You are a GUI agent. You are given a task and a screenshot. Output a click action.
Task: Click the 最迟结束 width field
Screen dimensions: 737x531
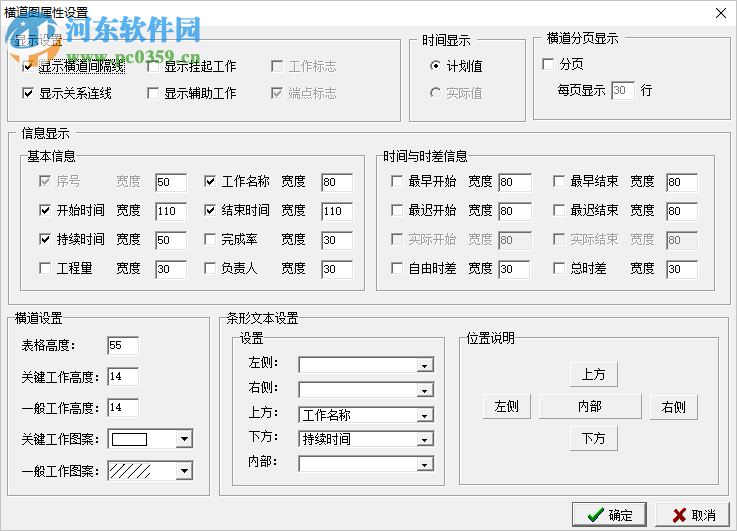pos(682,211)
